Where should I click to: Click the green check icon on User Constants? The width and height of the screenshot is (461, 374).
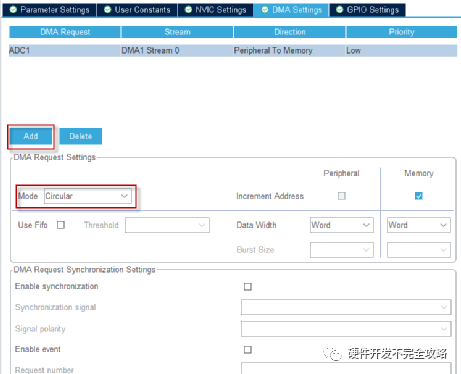pos(107,10)
